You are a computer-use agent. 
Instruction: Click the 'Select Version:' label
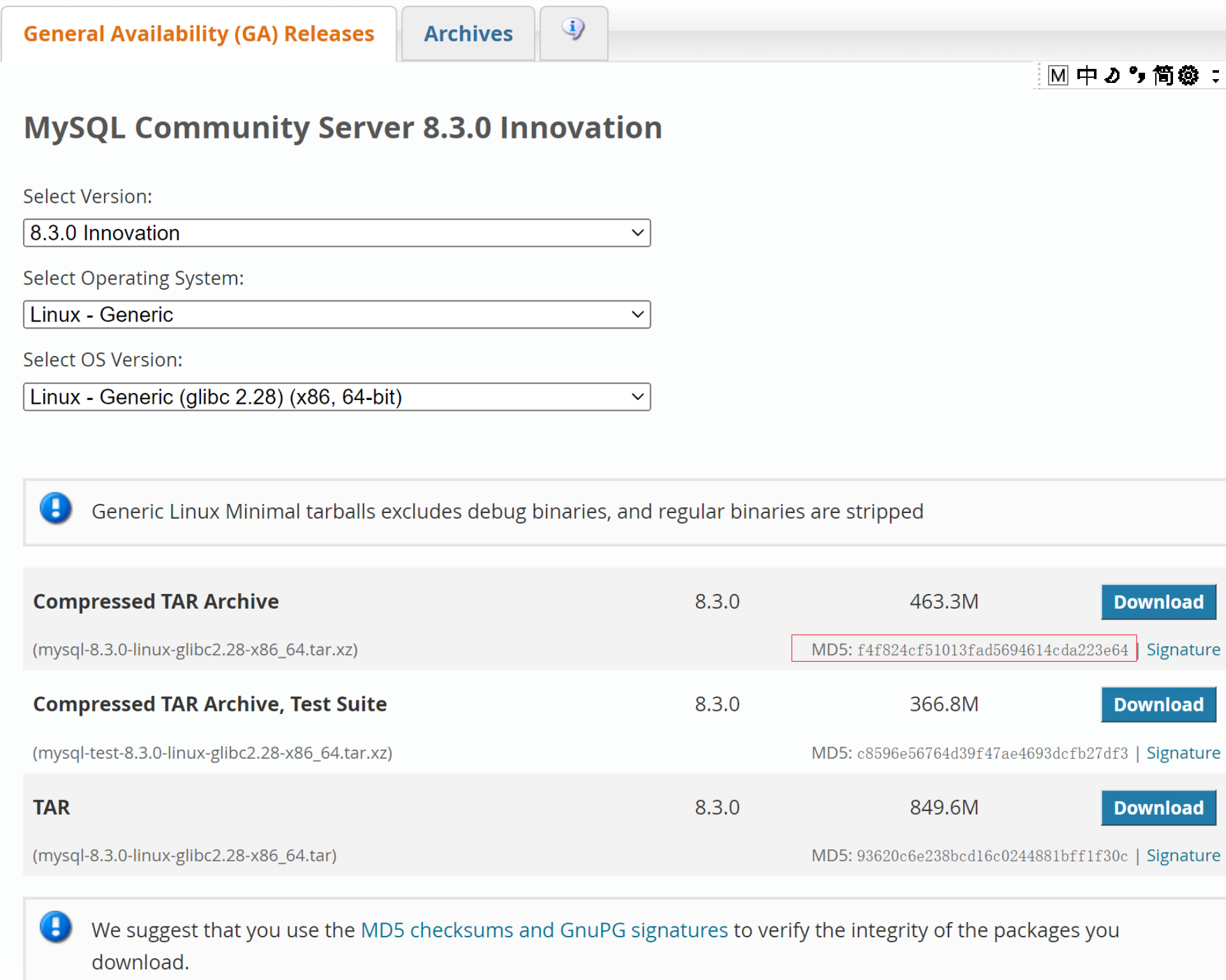[x=87, y=197]
